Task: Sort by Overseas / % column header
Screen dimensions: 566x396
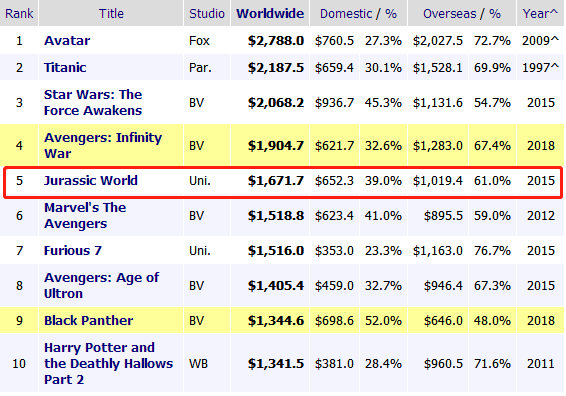Action: click(462, 13)
